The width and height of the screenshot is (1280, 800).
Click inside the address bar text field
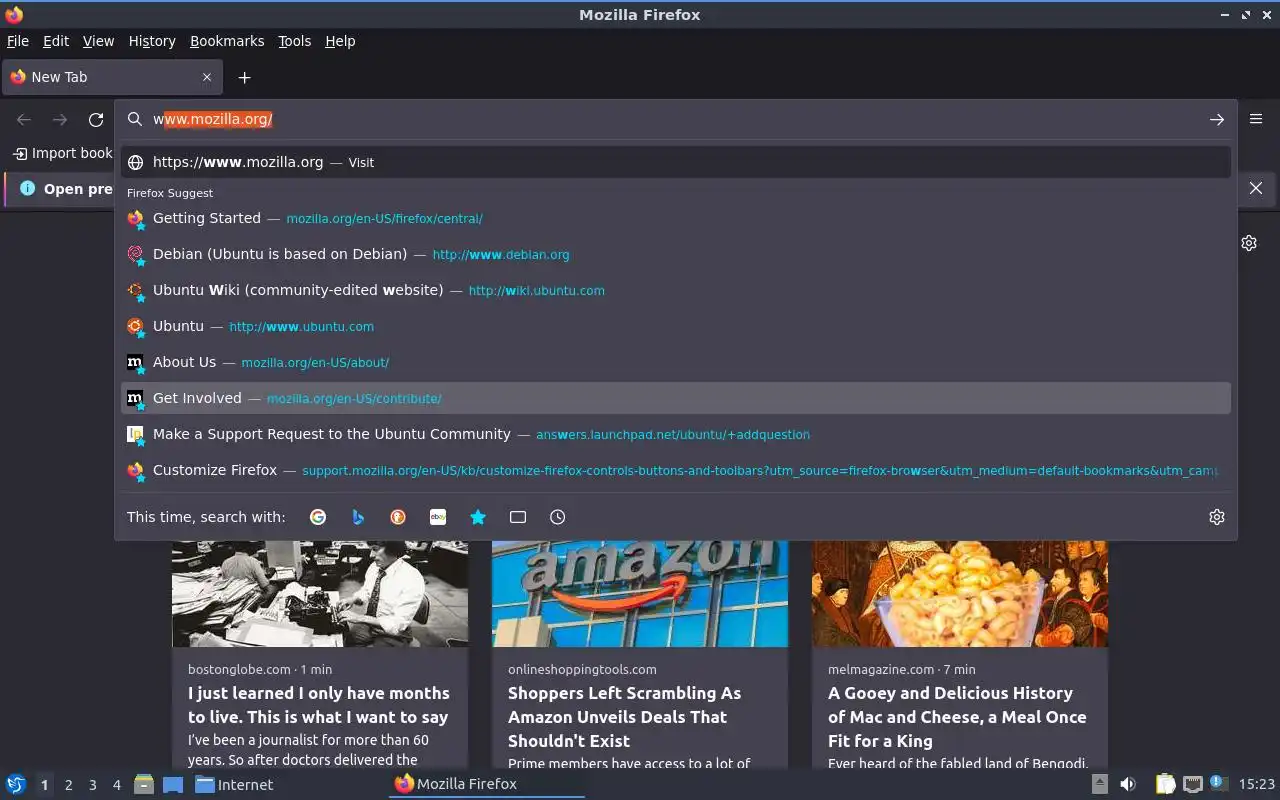676,119
